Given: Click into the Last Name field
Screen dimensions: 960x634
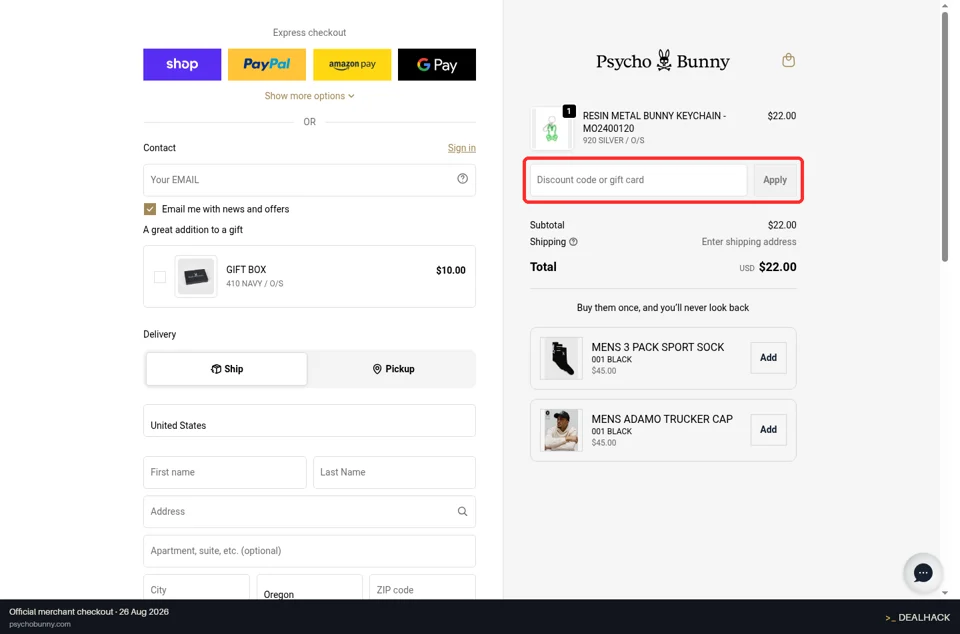Looking at the screenshot, I should pos(394,472).
